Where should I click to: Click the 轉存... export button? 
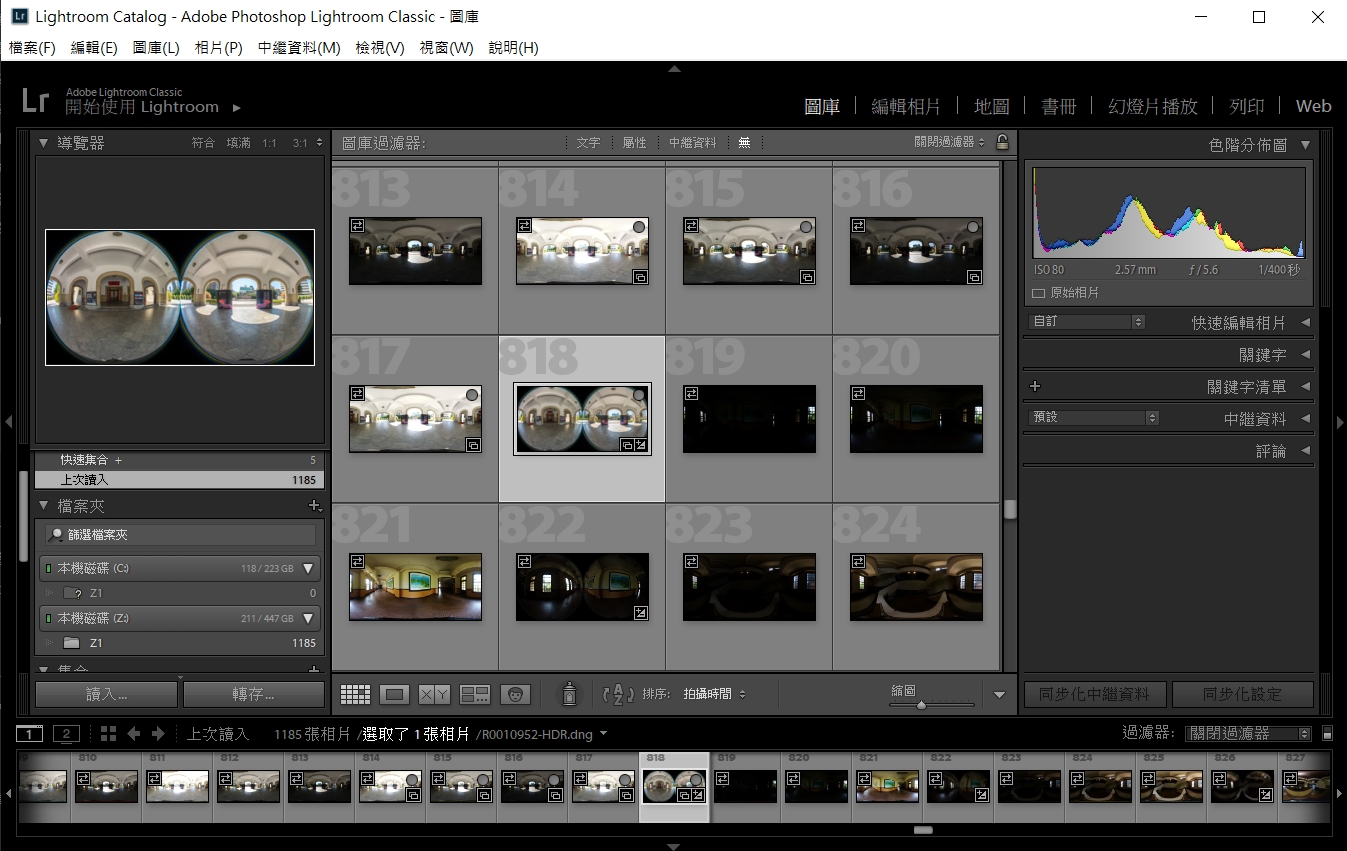pos(254,694)
